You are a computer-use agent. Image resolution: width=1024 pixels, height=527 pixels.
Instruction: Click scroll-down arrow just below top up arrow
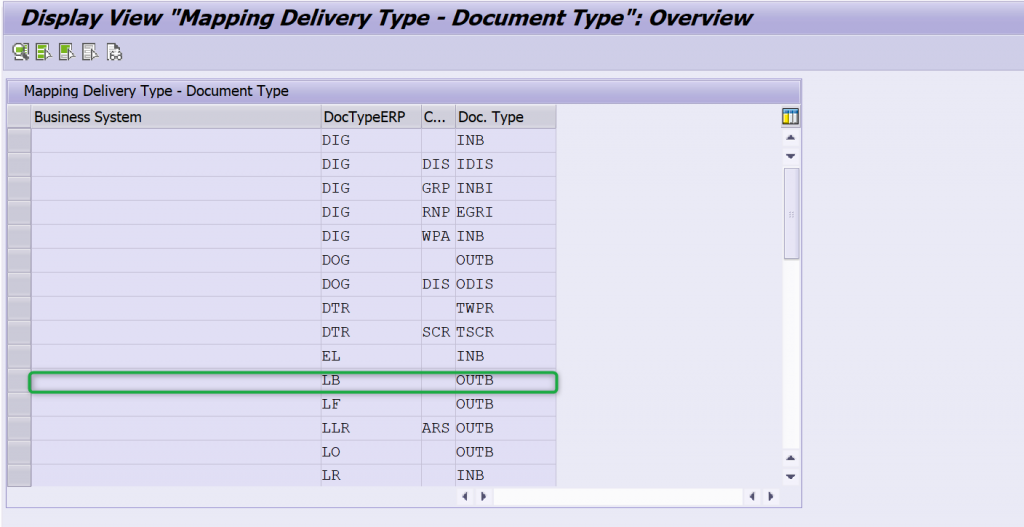click(x=790, y=156)
